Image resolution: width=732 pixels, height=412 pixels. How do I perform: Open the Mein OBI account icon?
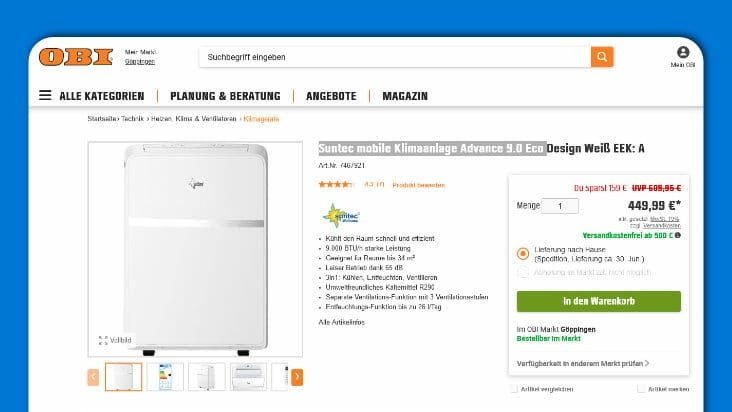tap(683, 52)
